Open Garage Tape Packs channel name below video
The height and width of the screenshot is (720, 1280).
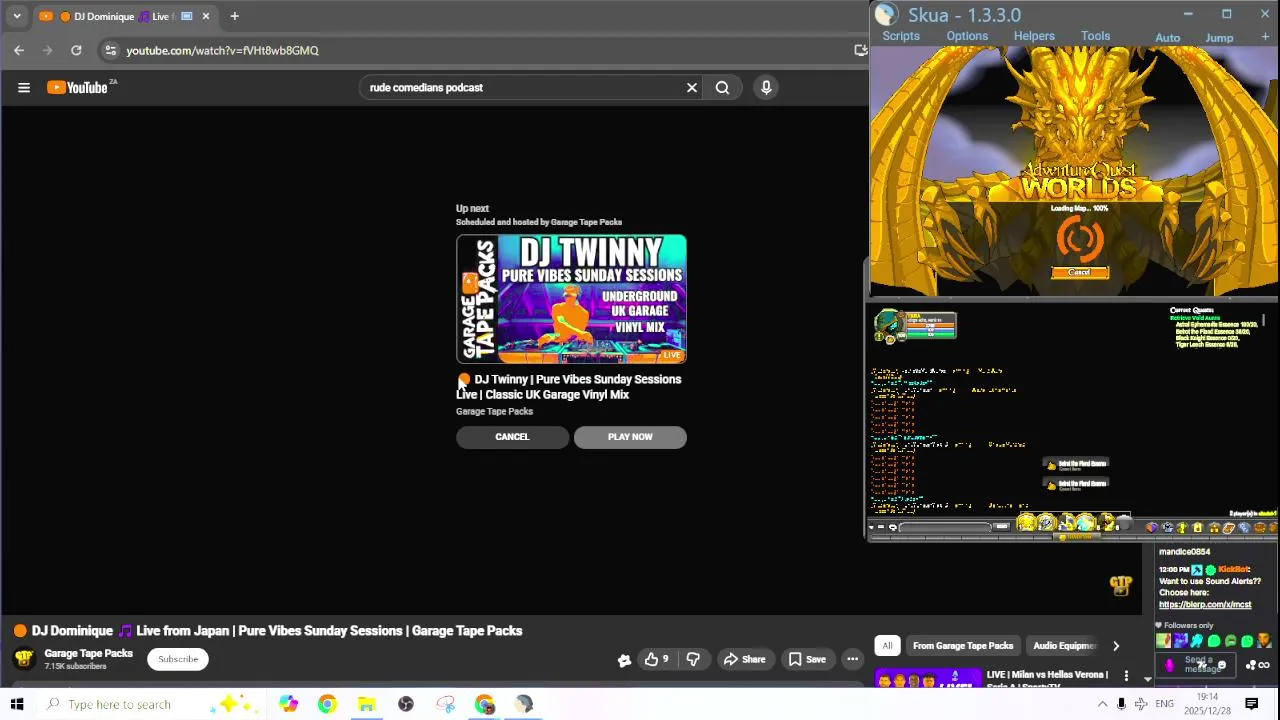coord(88,654)
